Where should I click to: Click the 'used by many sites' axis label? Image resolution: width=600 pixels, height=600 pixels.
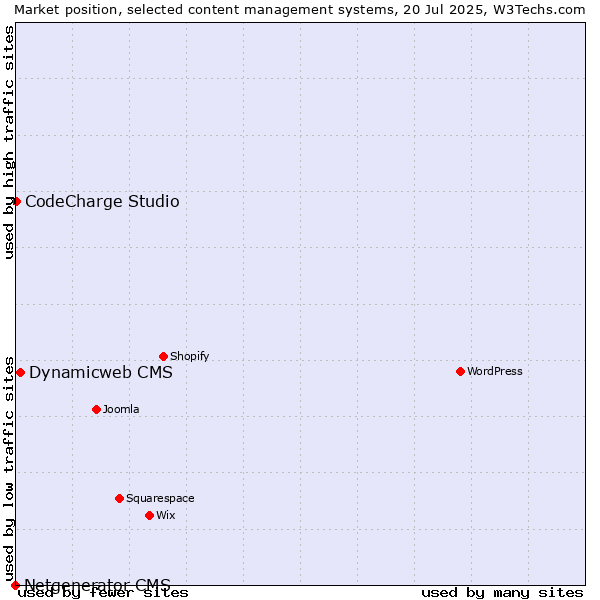502,593
